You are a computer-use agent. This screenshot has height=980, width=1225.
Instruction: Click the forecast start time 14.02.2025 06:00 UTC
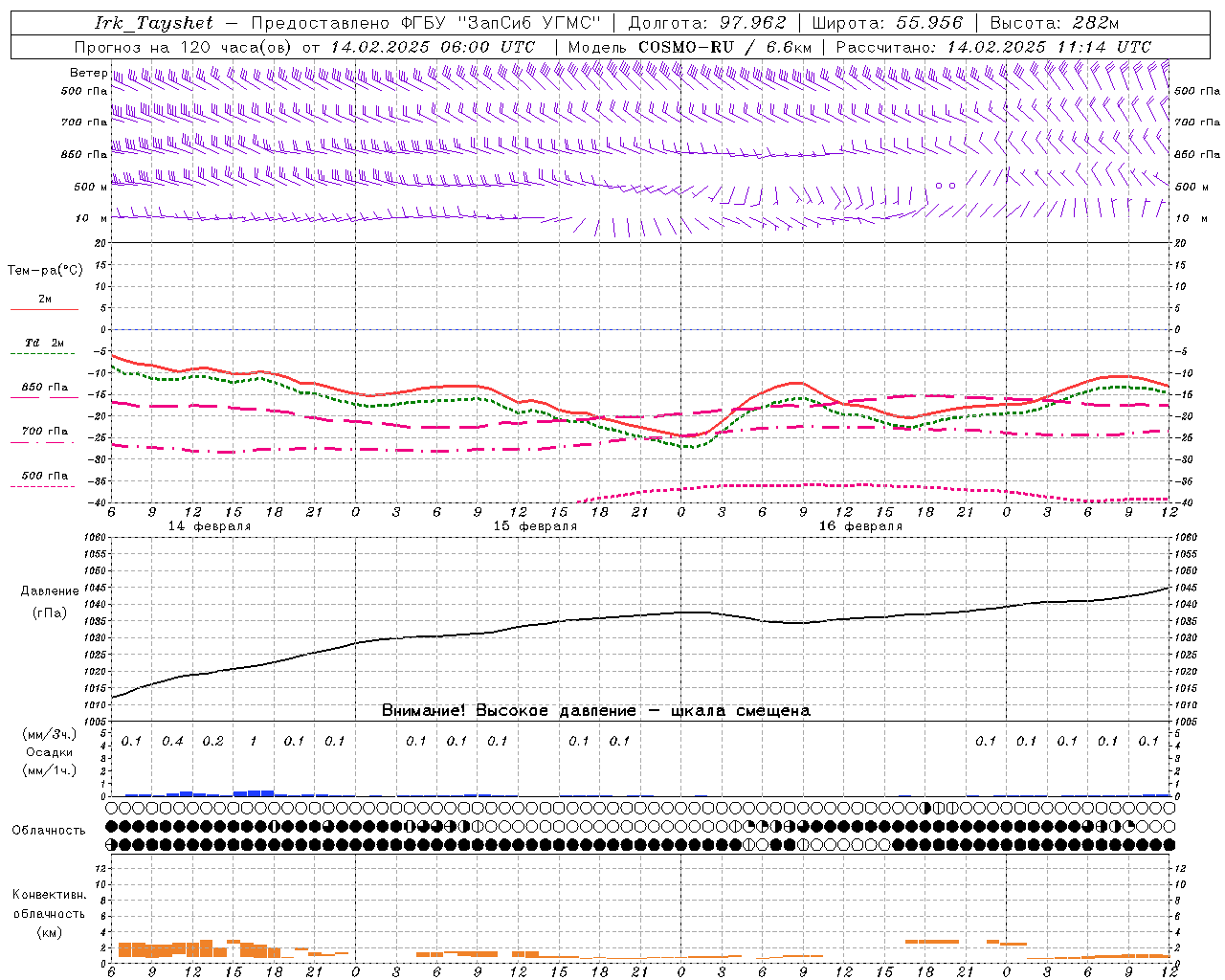[x=433, y=47]
